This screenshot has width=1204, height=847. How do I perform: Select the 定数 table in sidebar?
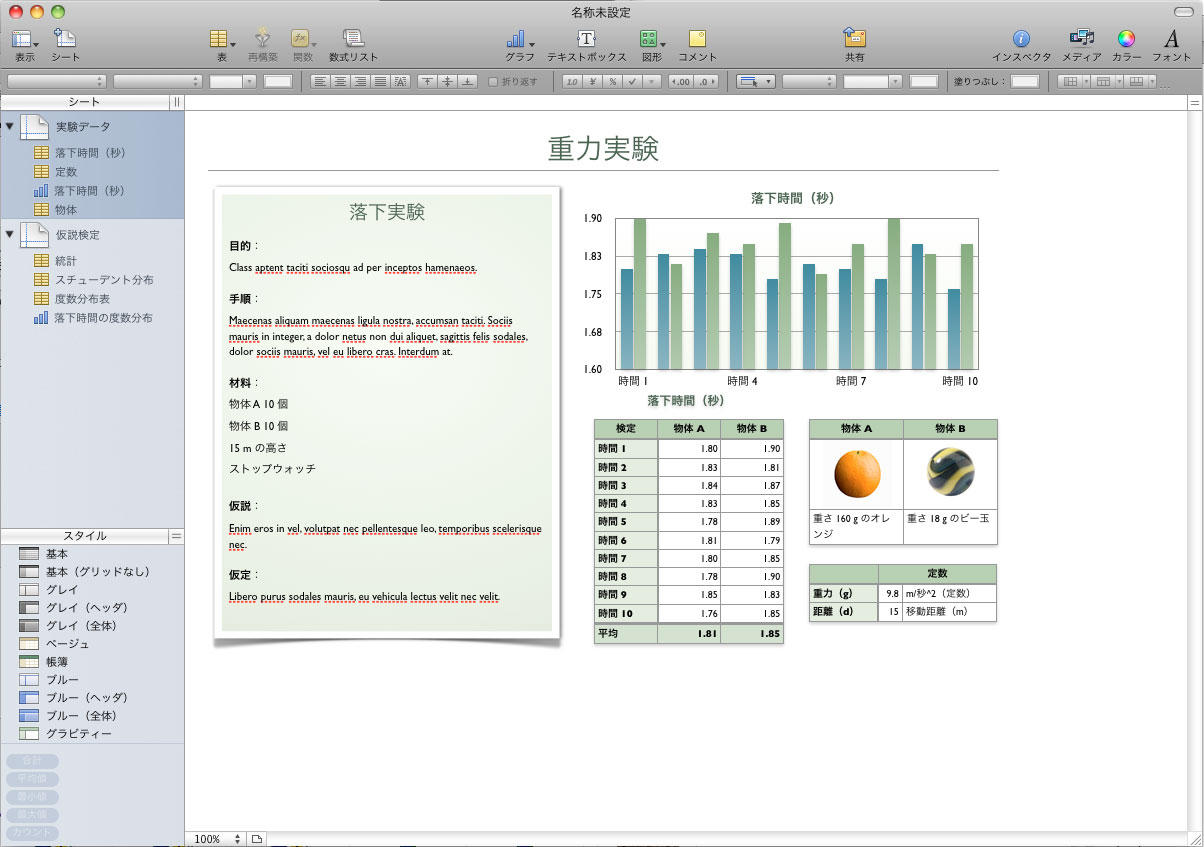(x=66, y=172)
